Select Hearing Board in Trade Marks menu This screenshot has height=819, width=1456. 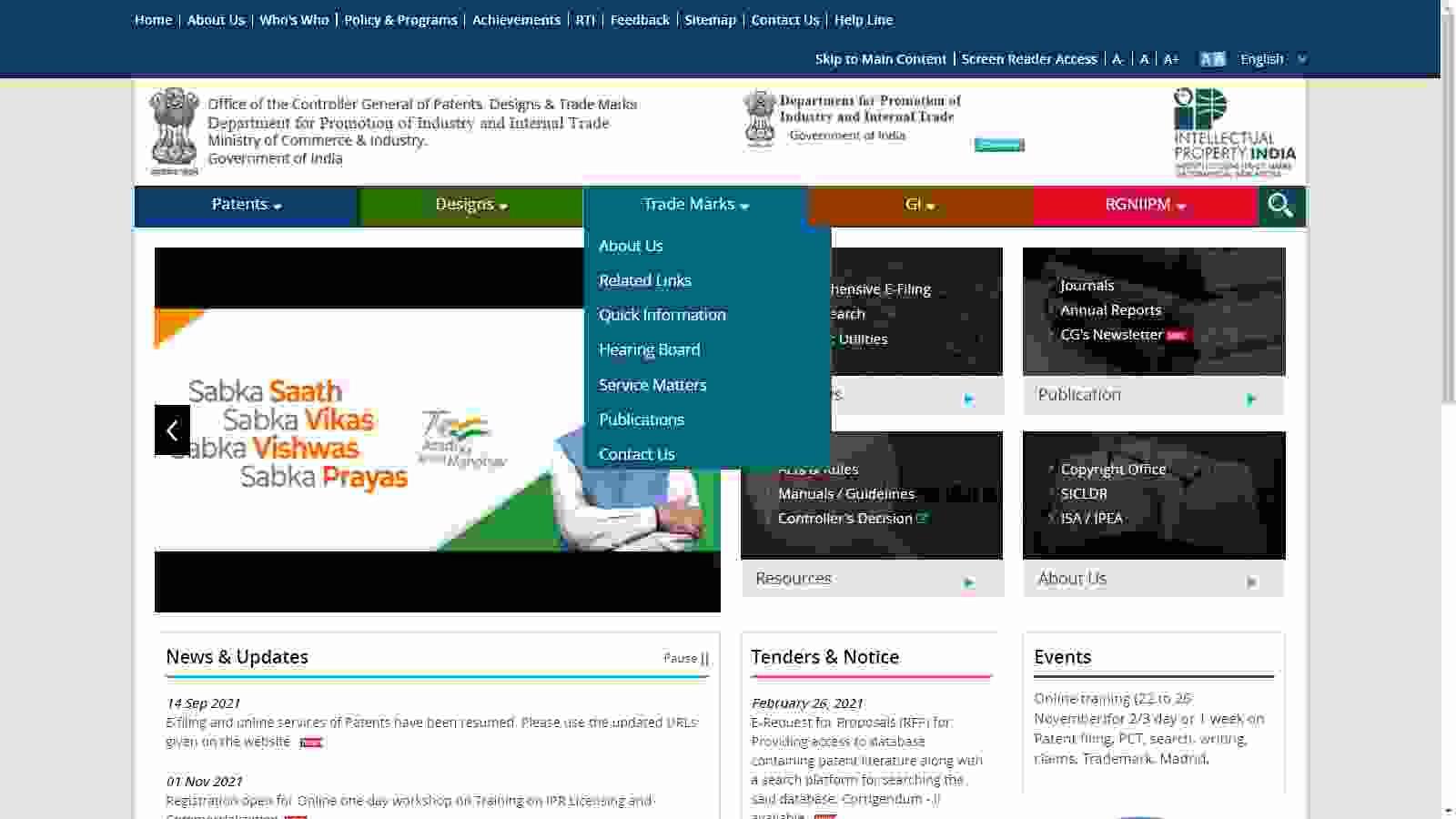coord(649,349)
